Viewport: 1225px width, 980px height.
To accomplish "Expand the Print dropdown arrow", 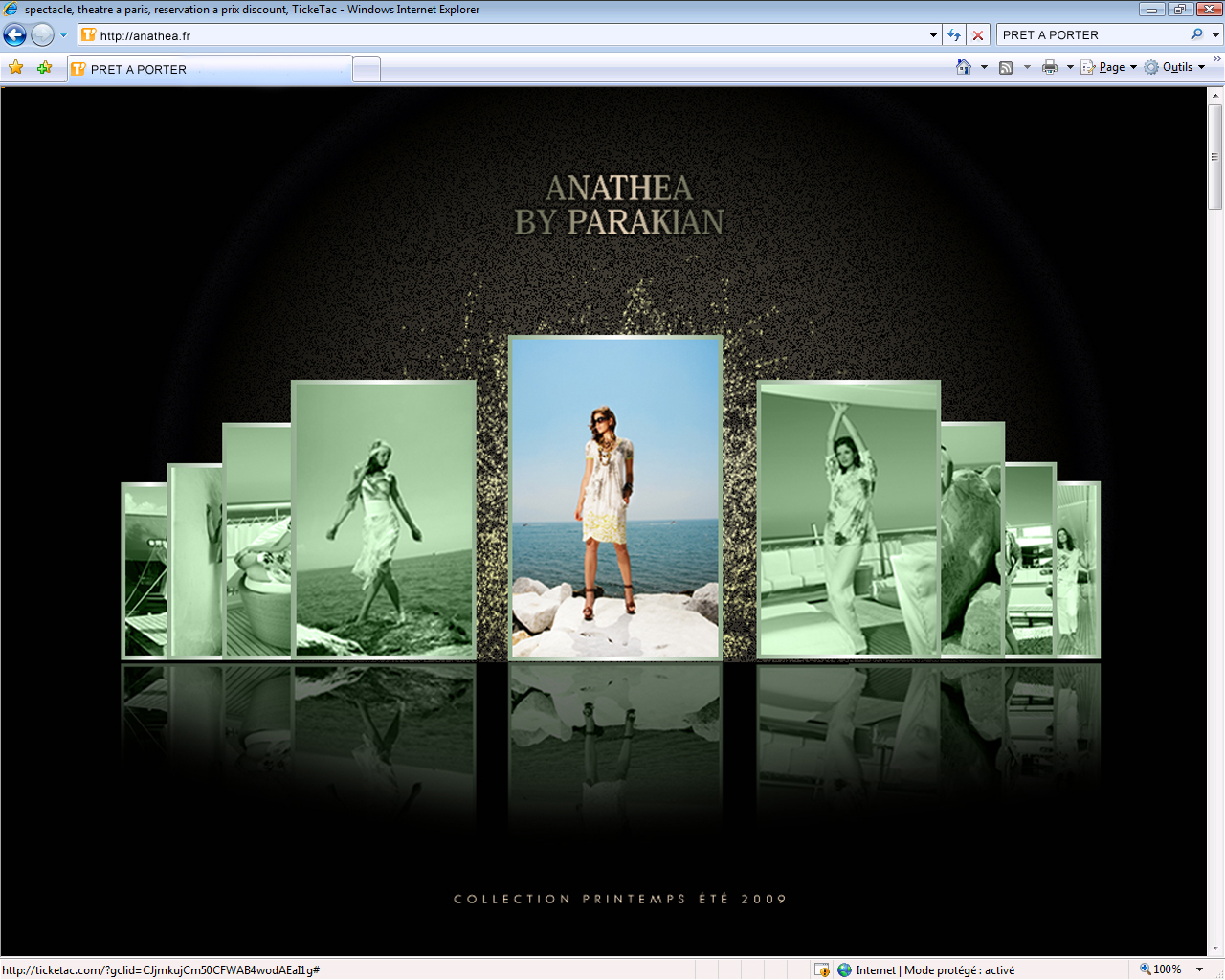I will point(1070,67).
